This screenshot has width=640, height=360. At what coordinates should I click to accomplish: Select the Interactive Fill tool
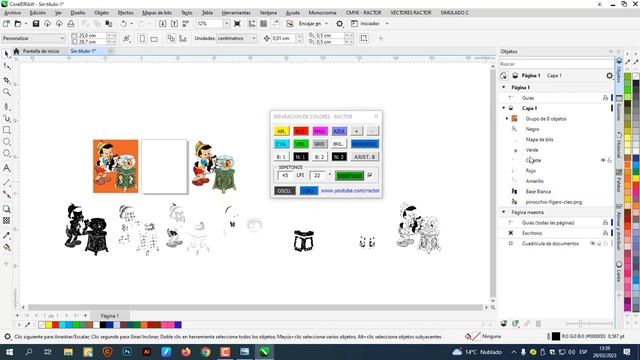(x=7, y=247)
